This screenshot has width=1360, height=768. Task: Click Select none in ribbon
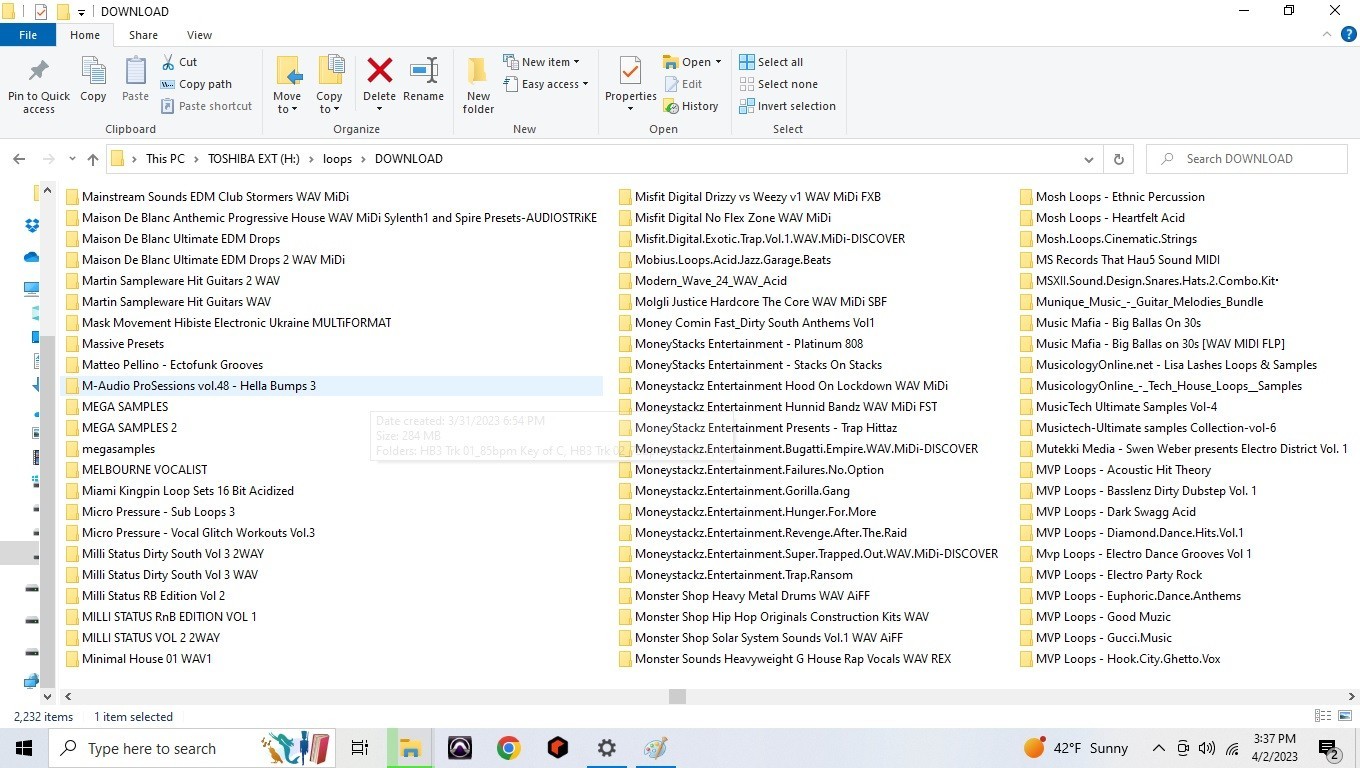[778, 84]
